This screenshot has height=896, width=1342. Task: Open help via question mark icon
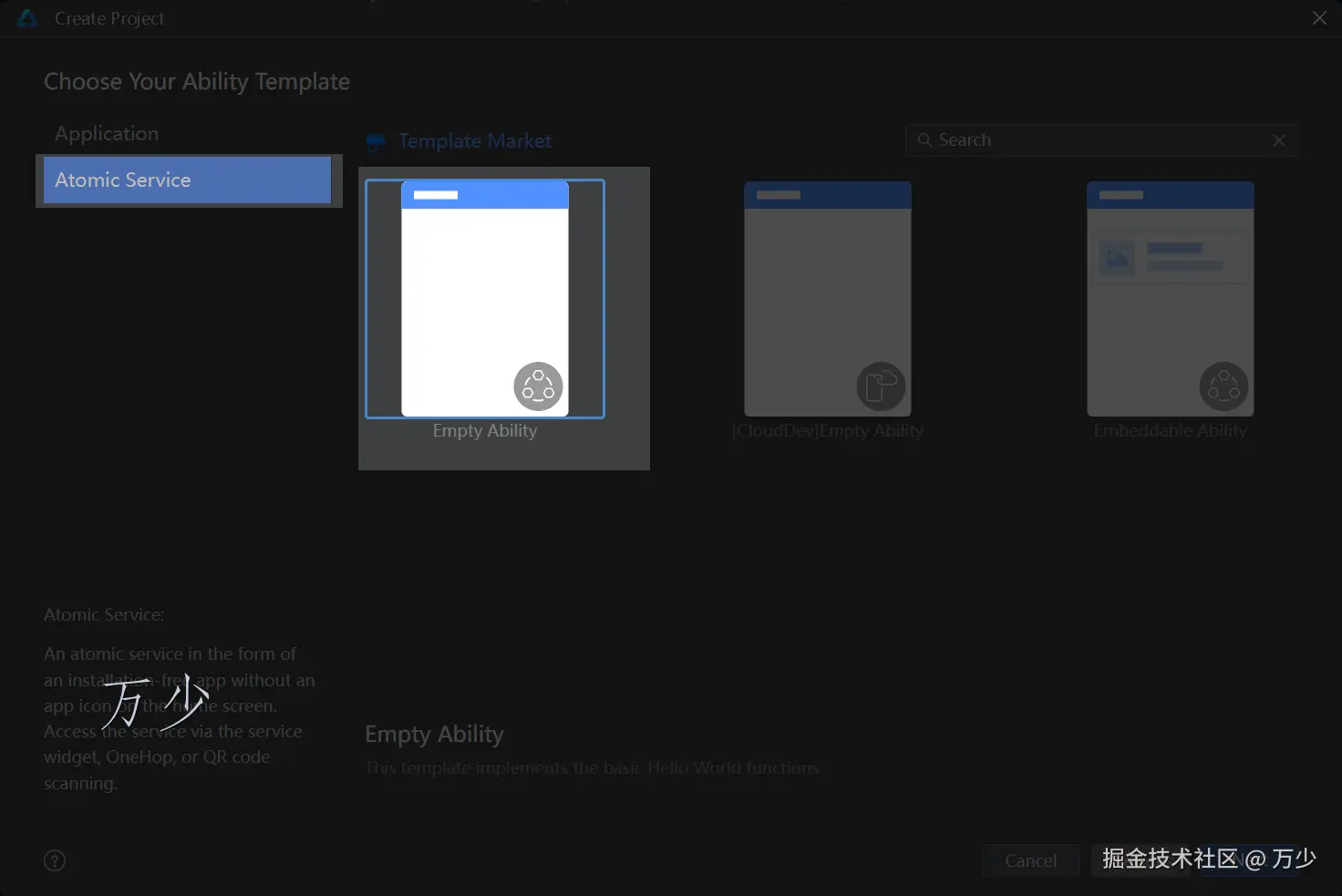(x=55, y=860)
